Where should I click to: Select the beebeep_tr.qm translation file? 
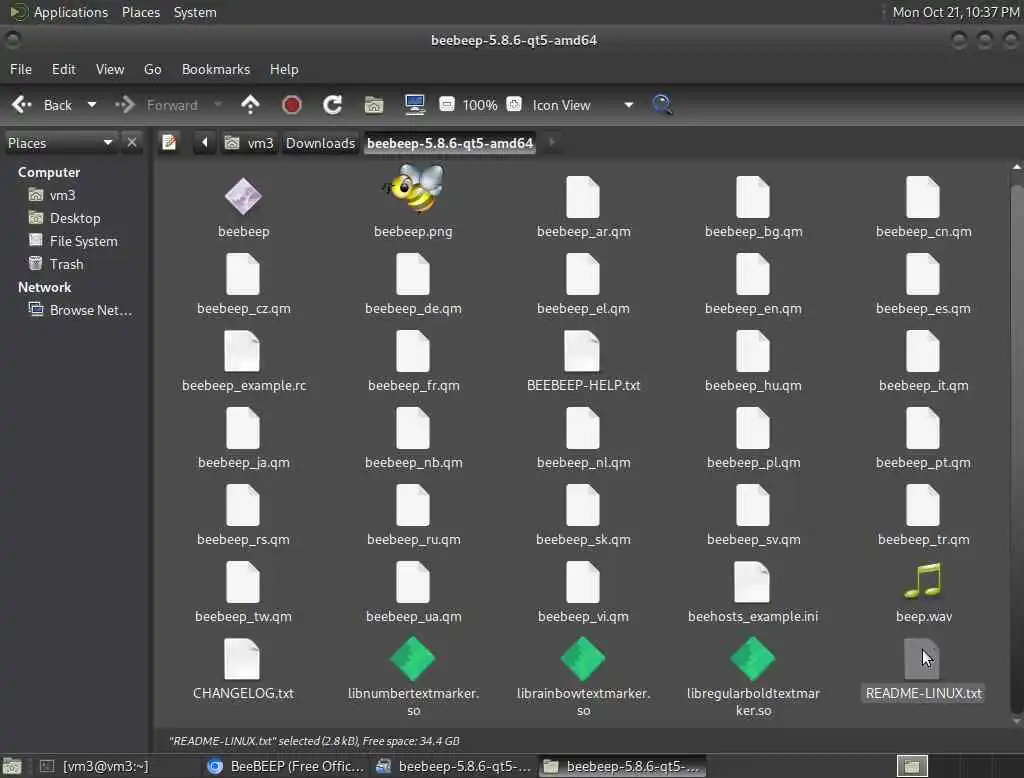coord(923,505)
